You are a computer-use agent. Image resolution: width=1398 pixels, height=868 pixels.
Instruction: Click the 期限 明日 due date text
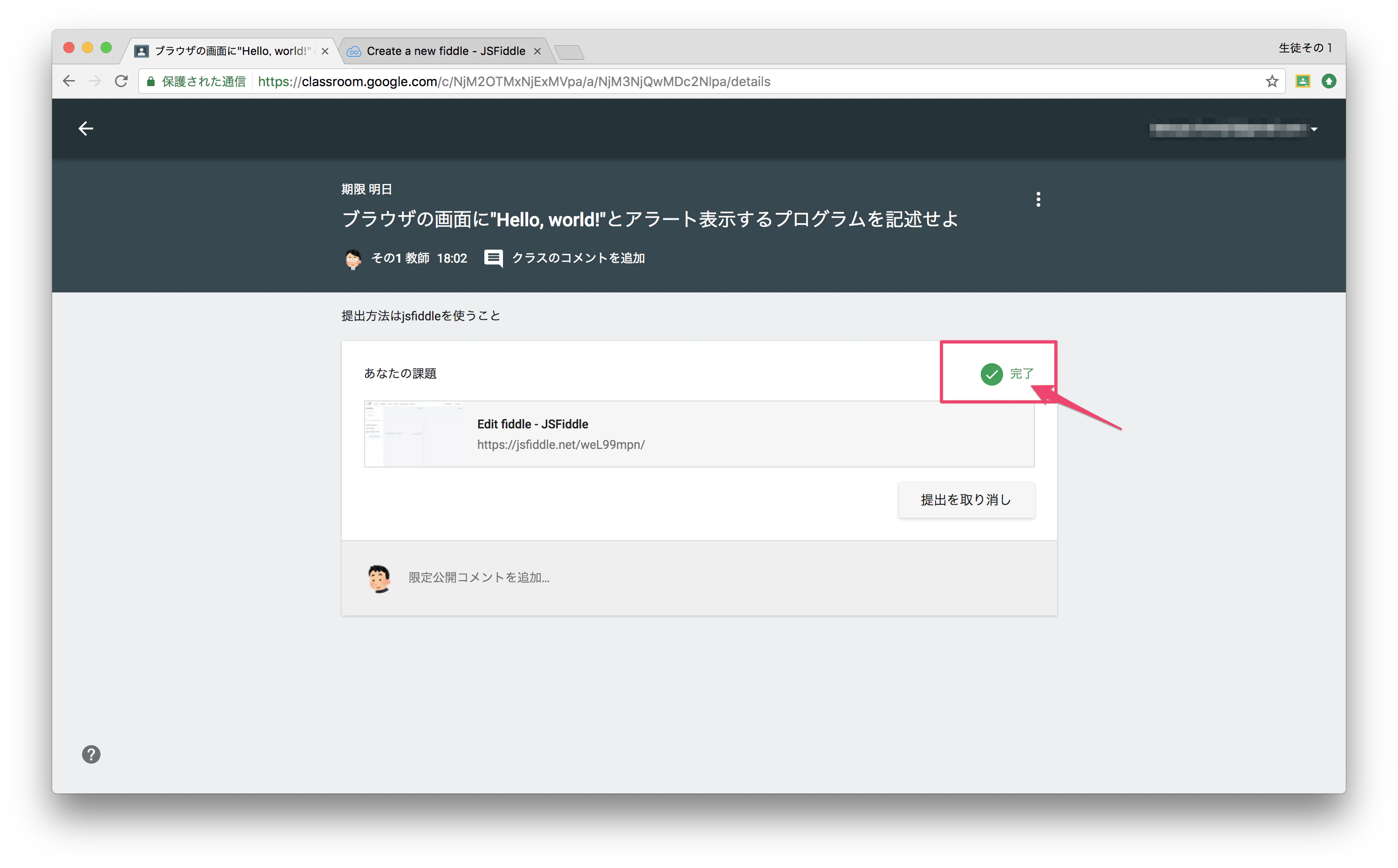(366, 189)
